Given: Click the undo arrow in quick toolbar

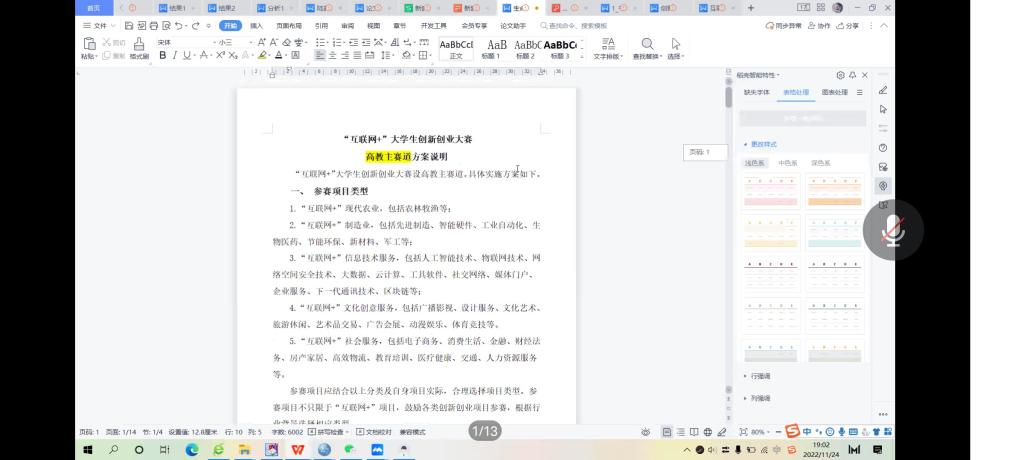Looking at the screenshot, I should click(178, 26).
